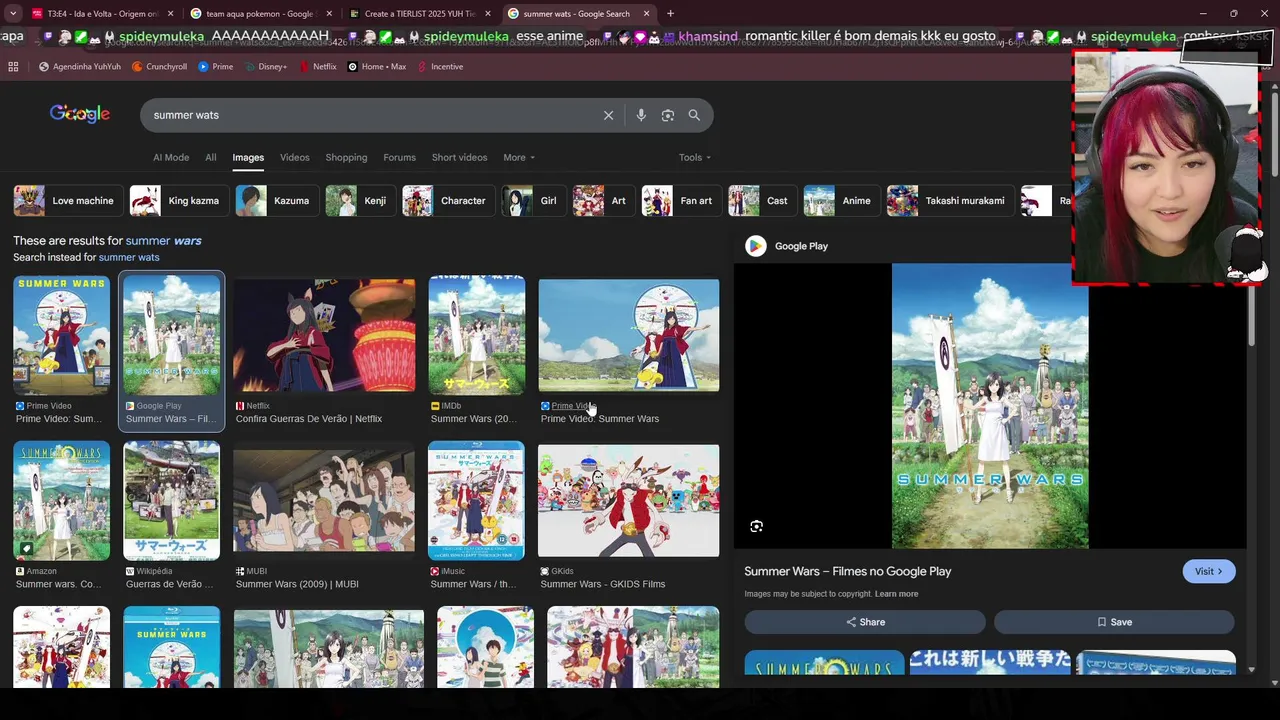The image size is (1280, 720).
Task: Share the selected Summer Wars image
Action: [x=865, y=622]
